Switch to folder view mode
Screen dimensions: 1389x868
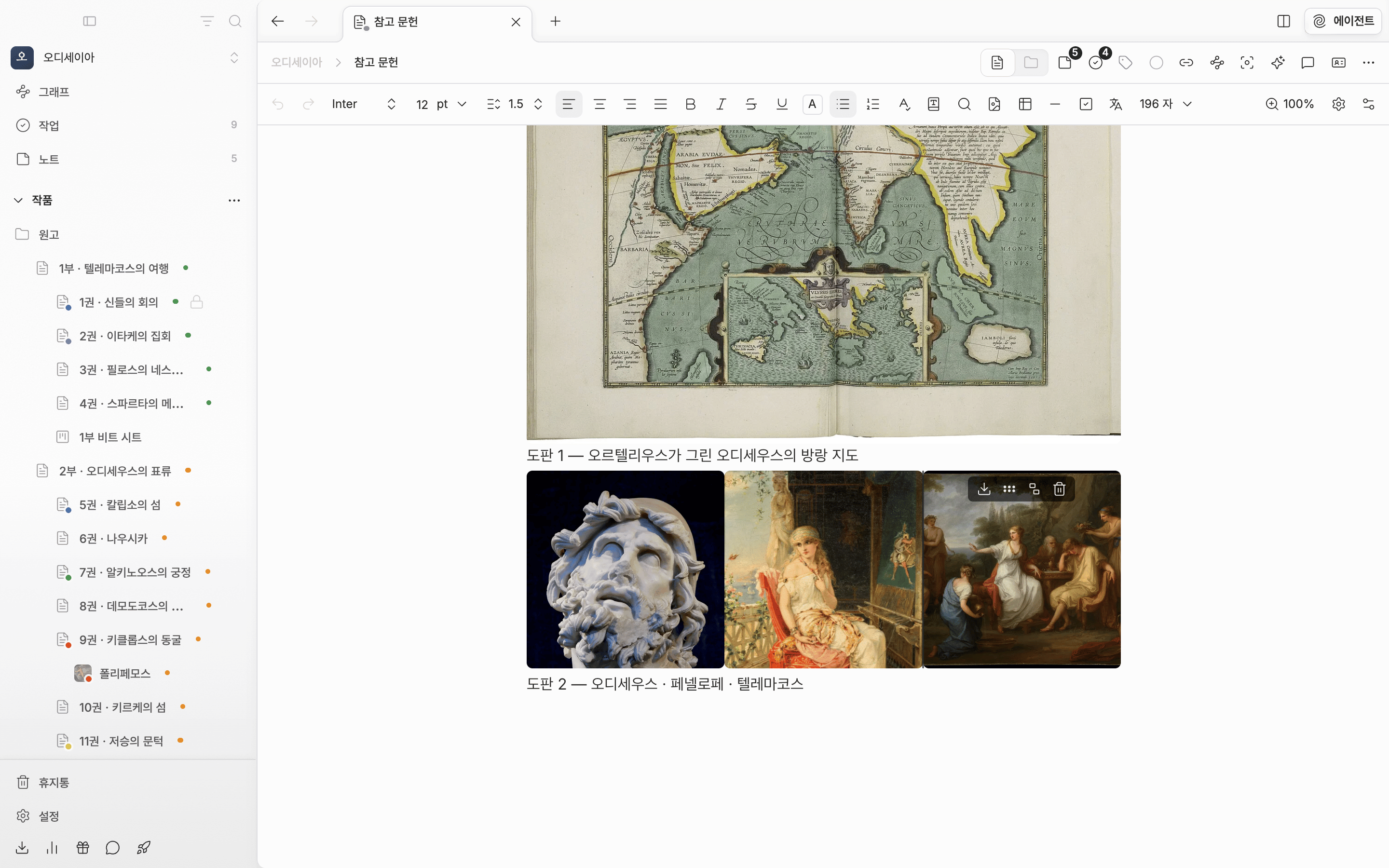click(1031, 63)
